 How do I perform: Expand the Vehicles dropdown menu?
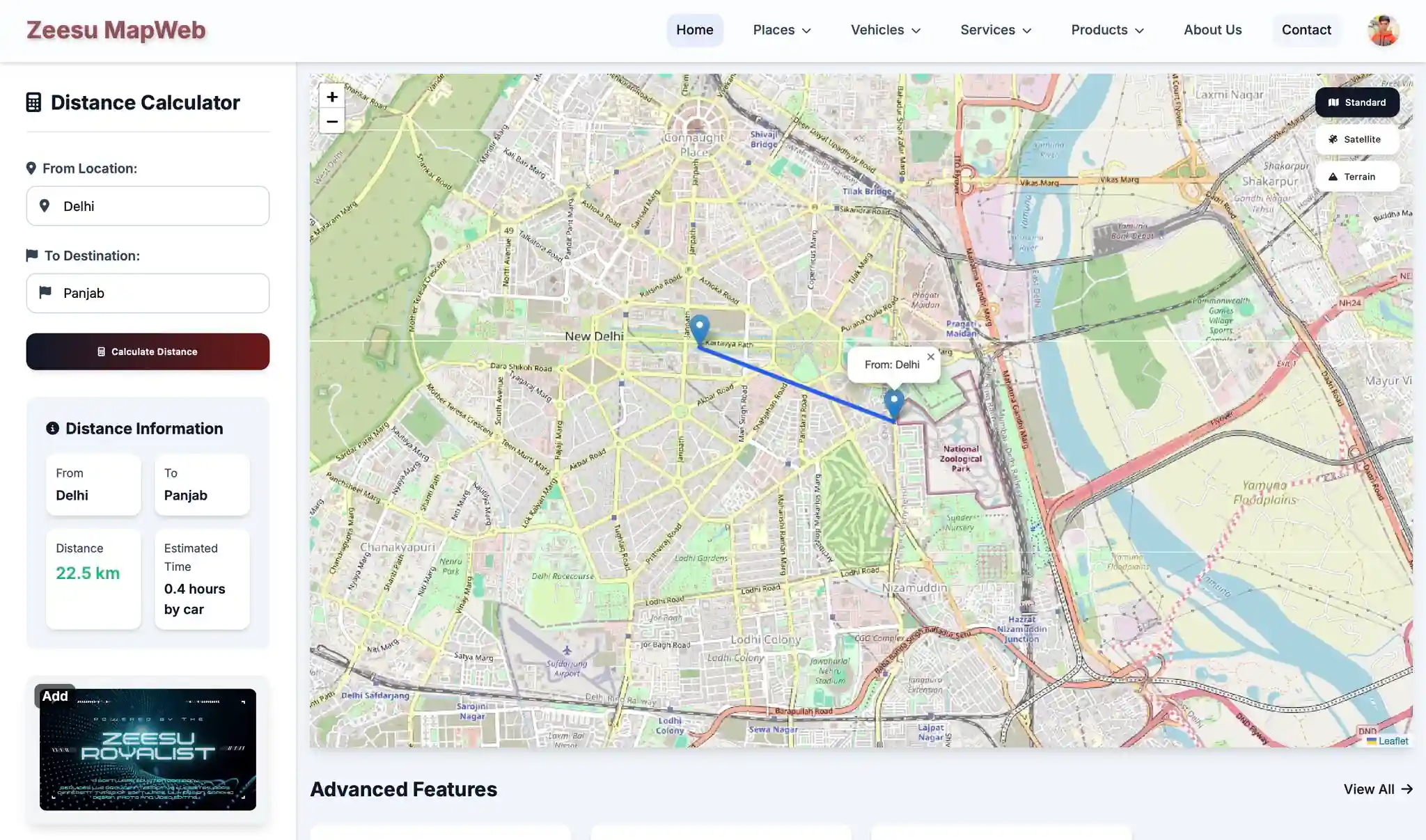pos(886,30)
